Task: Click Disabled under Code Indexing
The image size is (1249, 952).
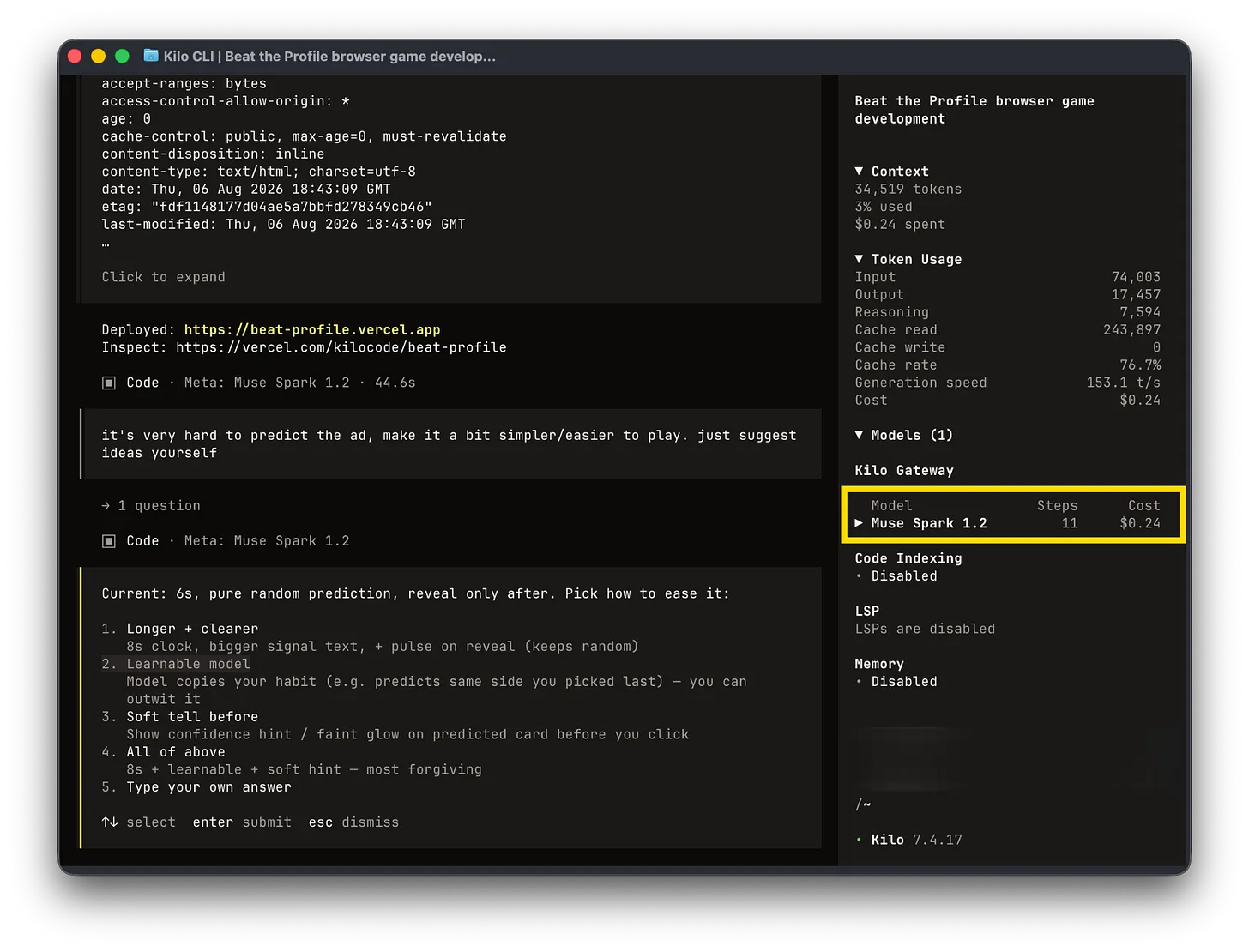Action: click(904, 576)
